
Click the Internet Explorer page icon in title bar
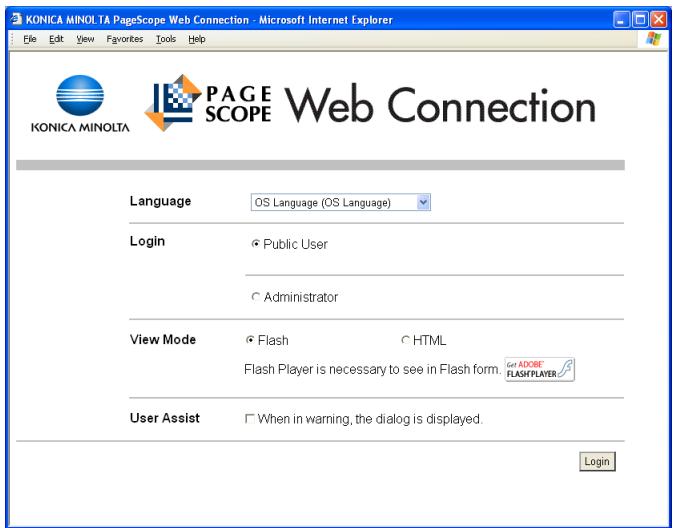pos(16,19)
